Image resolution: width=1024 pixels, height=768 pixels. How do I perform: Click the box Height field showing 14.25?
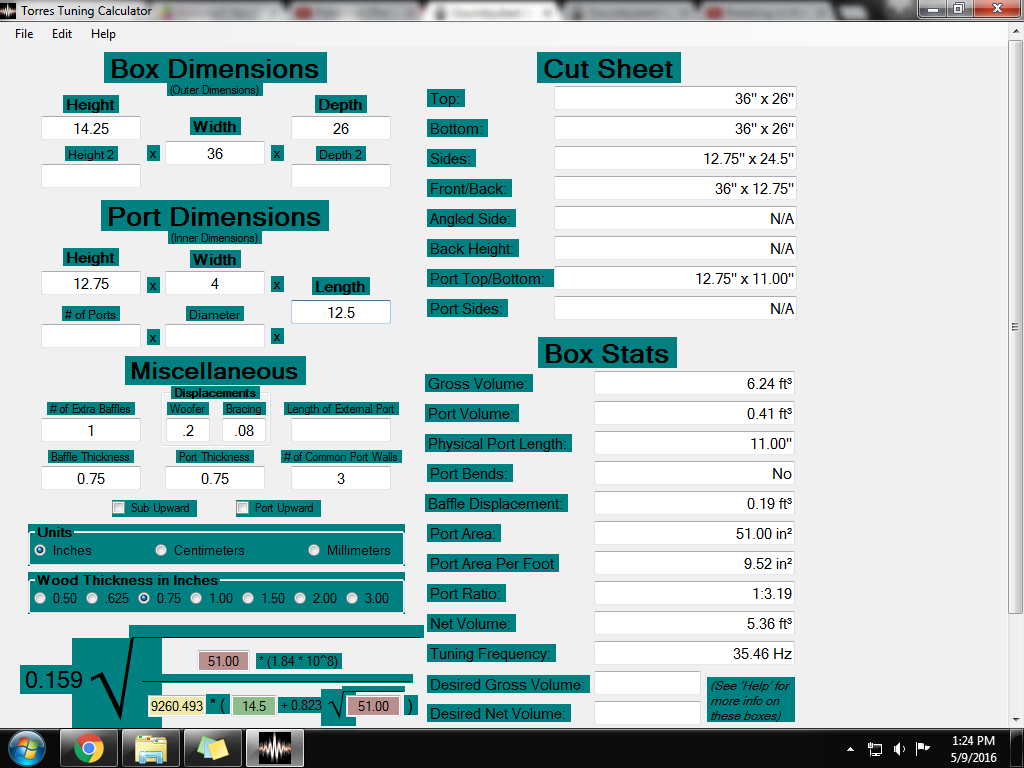pos(91,129)
